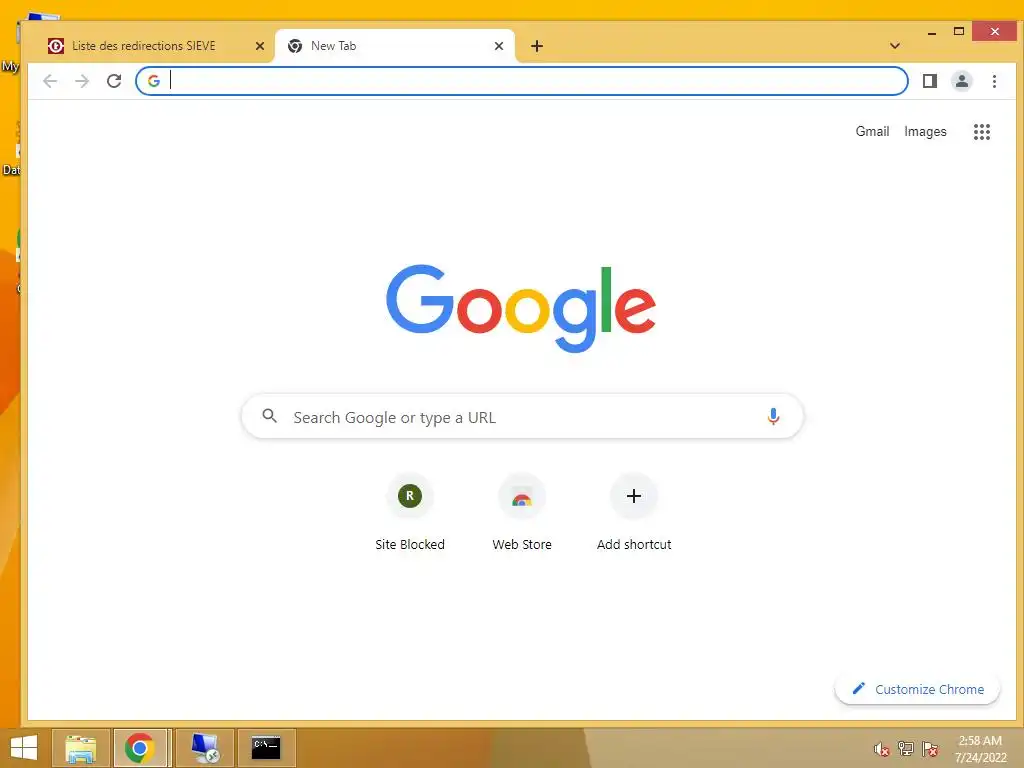
Task: Open the Google apps grid
Action: click(x=982, y=132)
